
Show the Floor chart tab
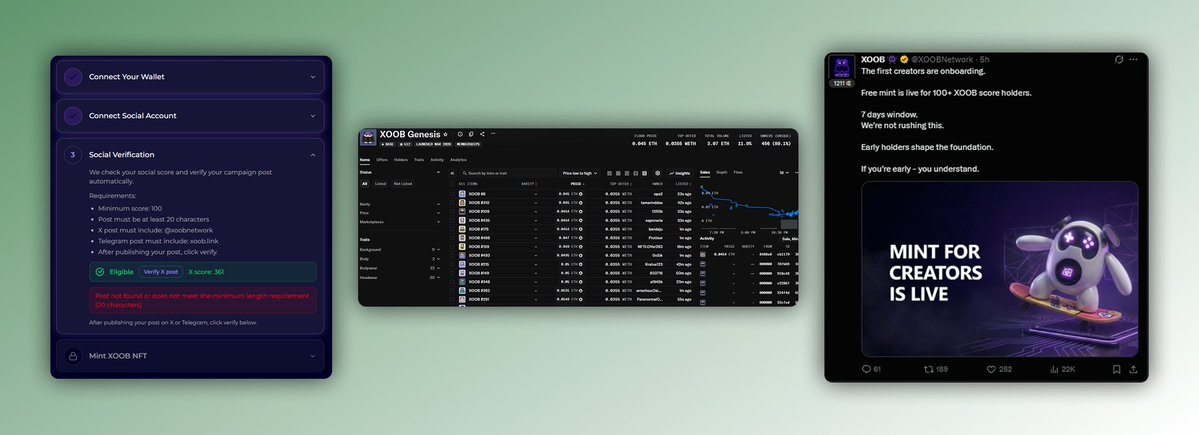[x=738, y=172]
